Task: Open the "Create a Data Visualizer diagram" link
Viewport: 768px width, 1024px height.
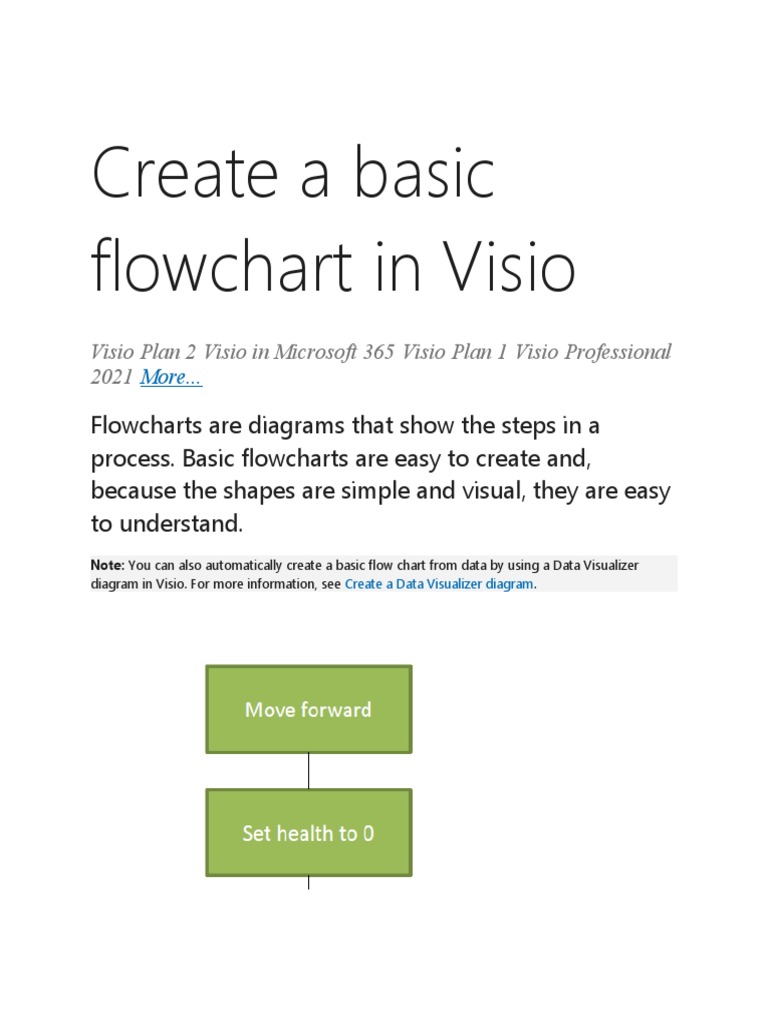Action: click(439, 584)
